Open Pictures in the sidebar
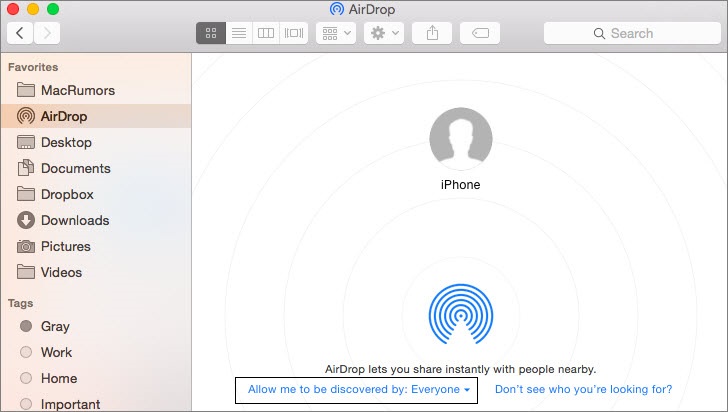728x412 pixels. [96, 246]
